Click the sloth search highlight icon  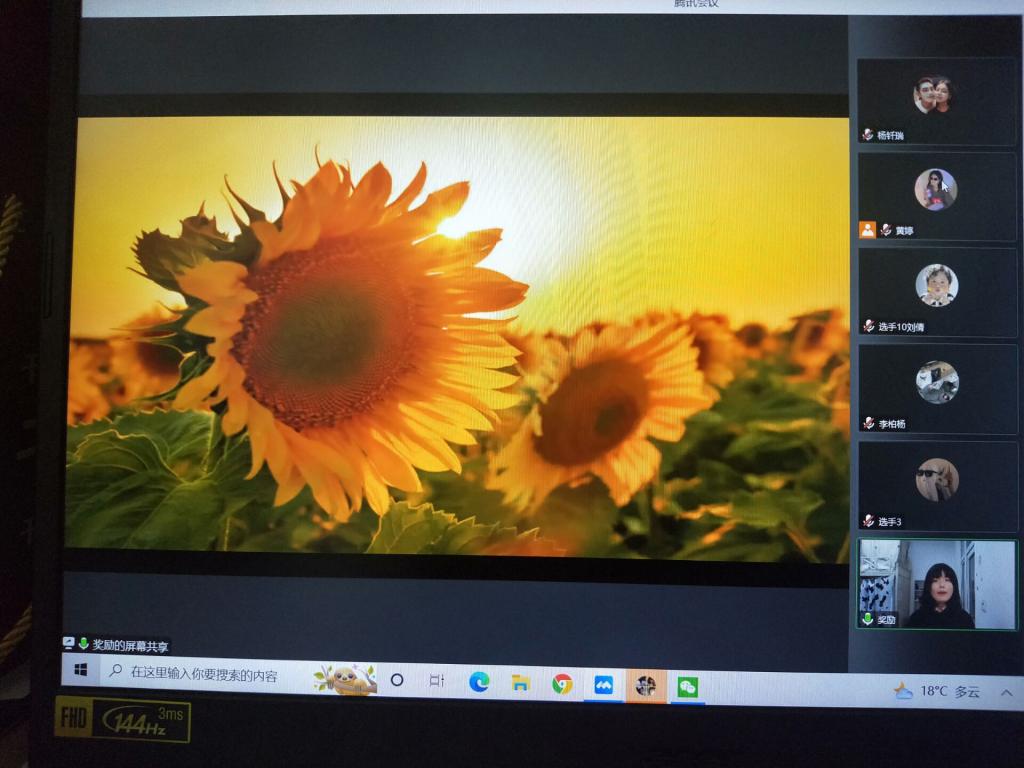pos(345,679)
